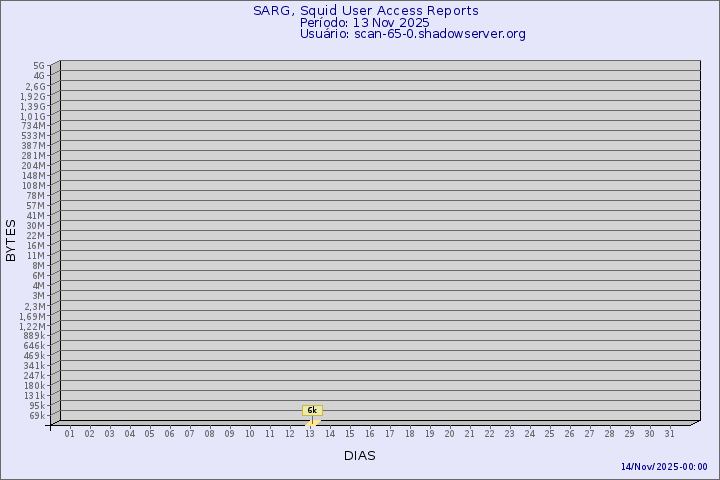Image resolution: width=720 pixels, height=480 pixels.
Task: Click the 'Usuário: scan-65-0.shadowserver.org' text
Action: click(412, 34)
